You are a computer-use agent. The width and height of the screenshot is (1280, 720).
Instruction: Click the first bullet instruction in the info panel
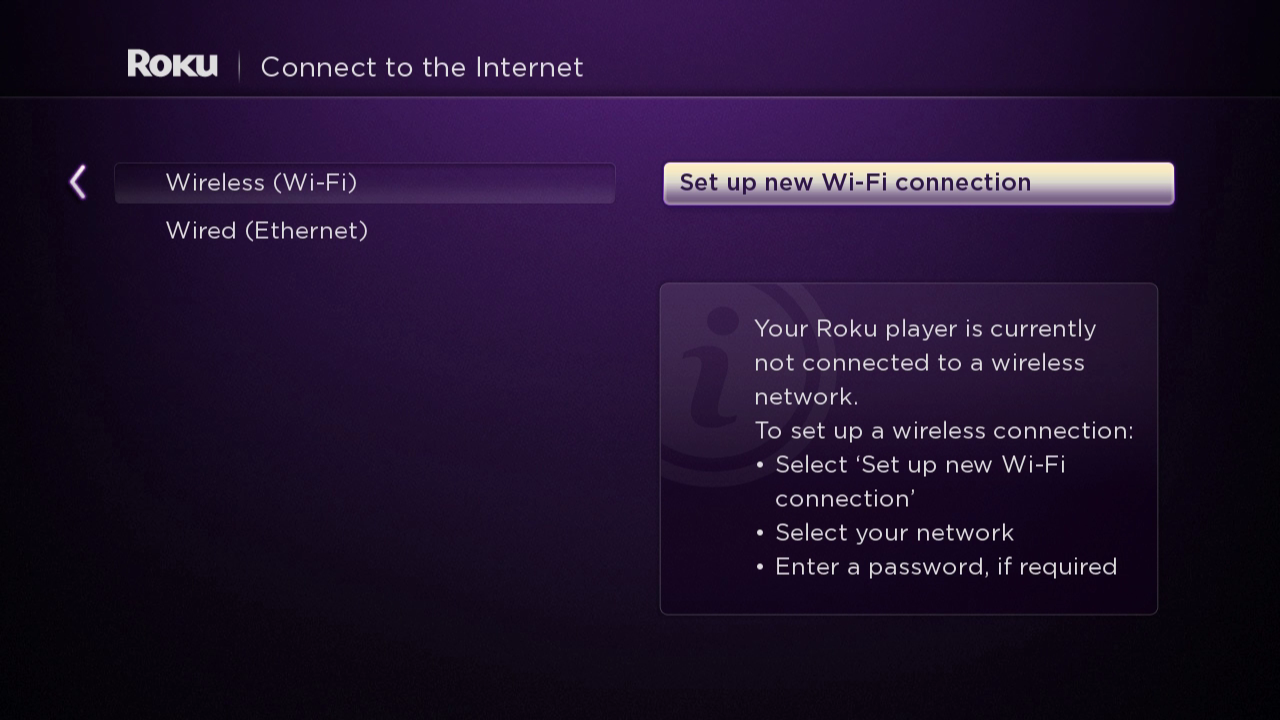[920, 465]
